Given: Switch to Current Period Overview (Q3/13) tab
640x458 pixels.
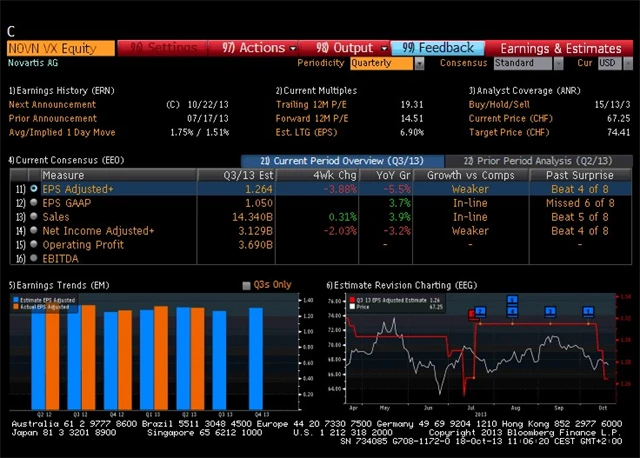Looking at the screenshot, I should pyautogui.click(x=342, y=161).
